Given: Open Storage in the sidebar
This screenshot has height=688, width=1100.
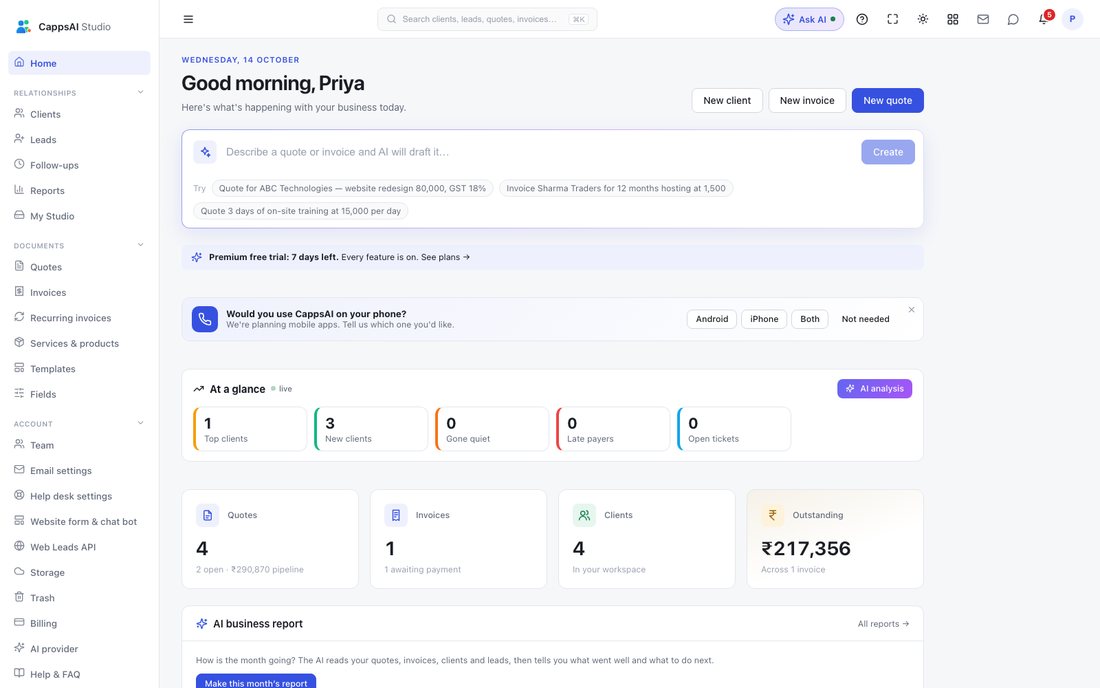Looking at the screenshot, I should pos(79,572).
